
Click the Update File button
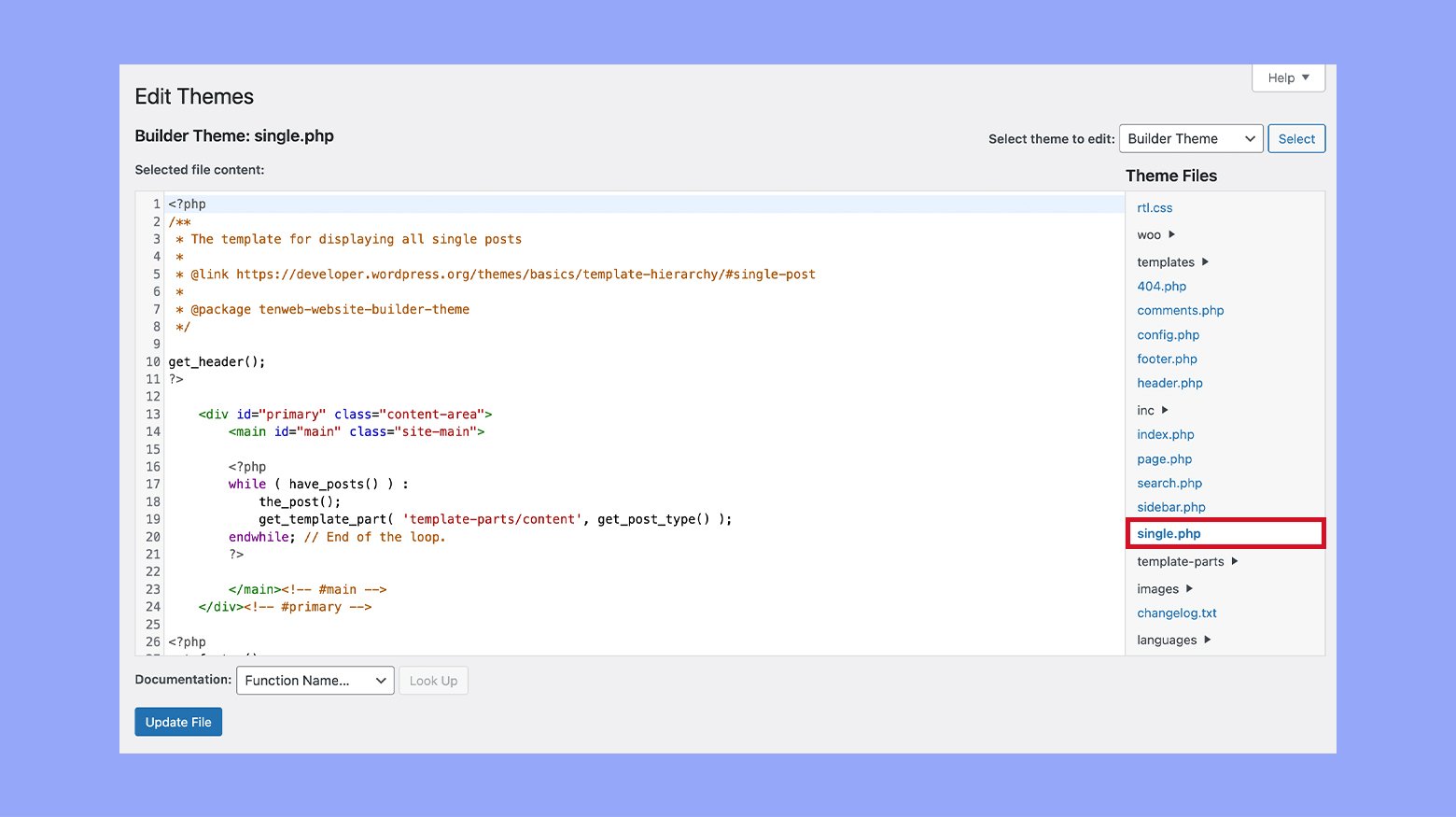coord(178,722)
